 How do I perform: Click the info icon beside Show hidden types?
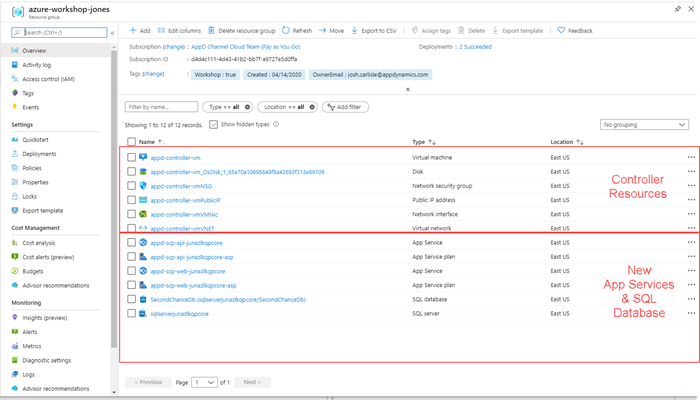pyautogui.click(x=276, y=125)
